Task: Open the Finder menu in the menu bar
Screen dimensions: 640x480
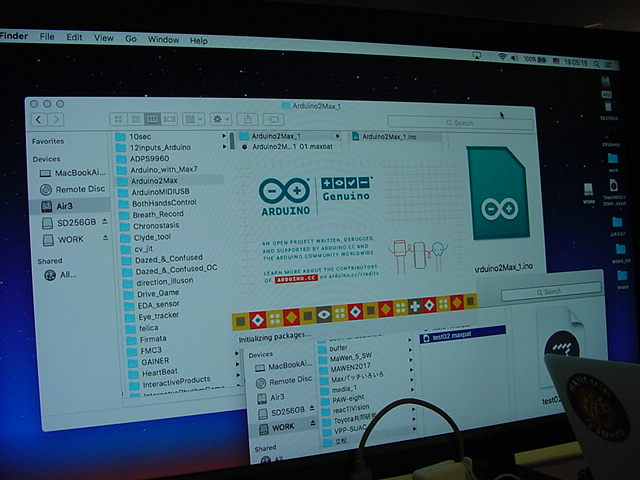Action: (14, 36)
